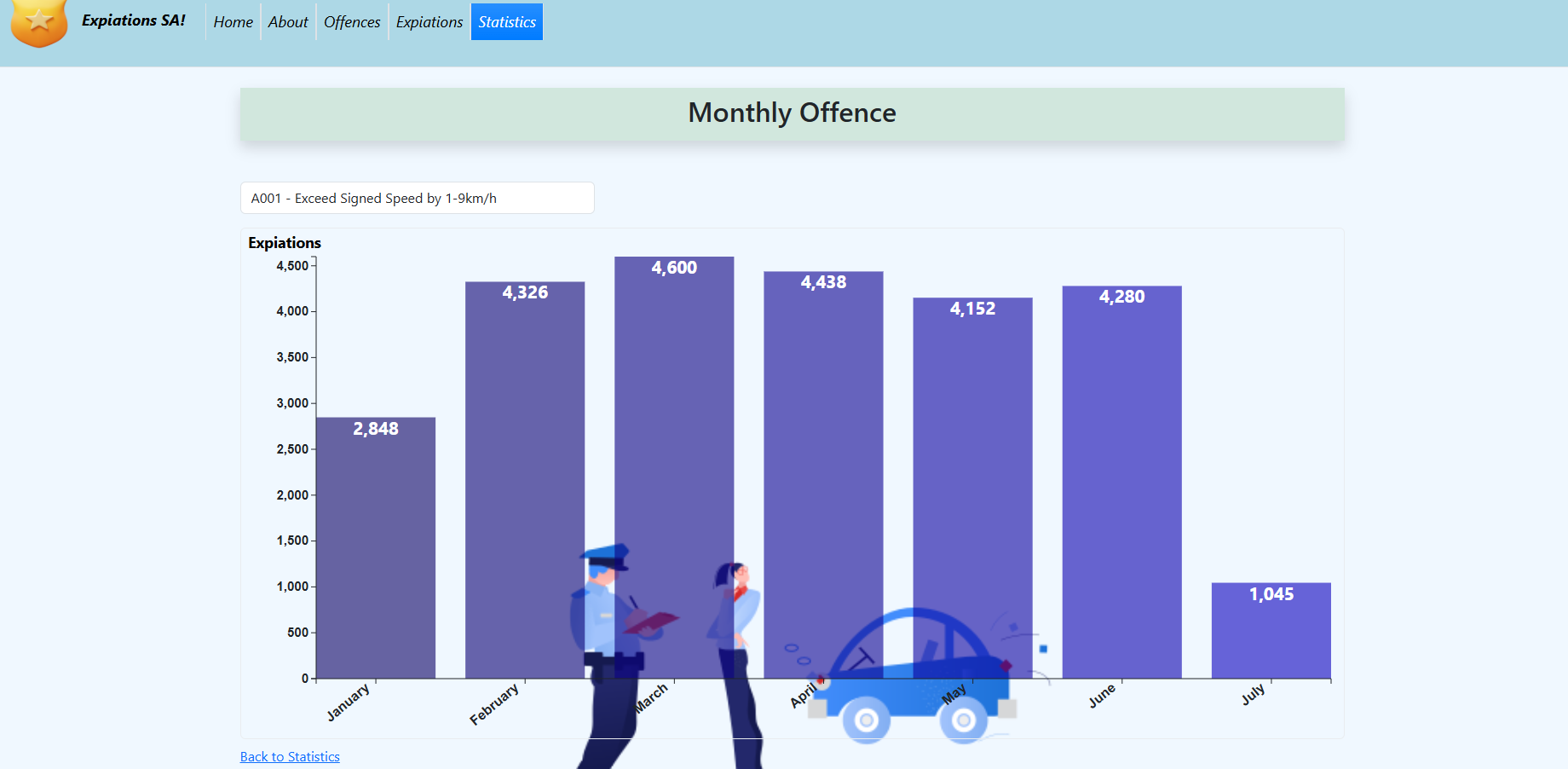
Task: Click the star badge logo icon
Action: [x=38, y=21]
